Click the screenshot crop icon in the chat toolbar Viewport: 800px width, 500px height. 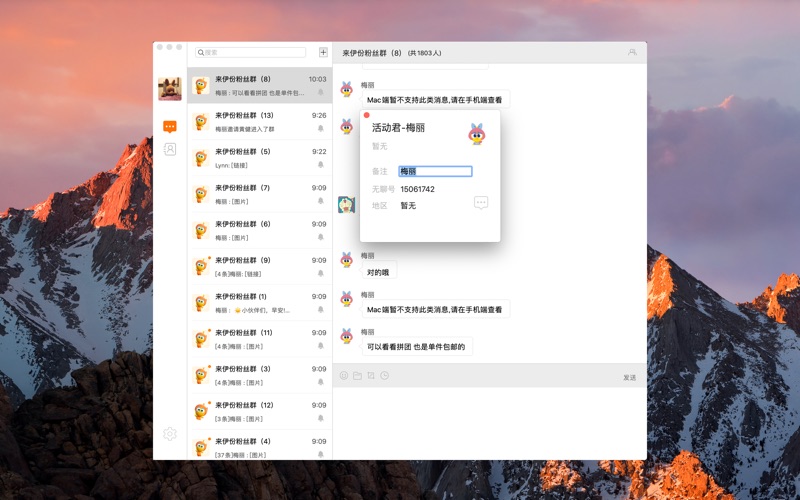point(371,376)
